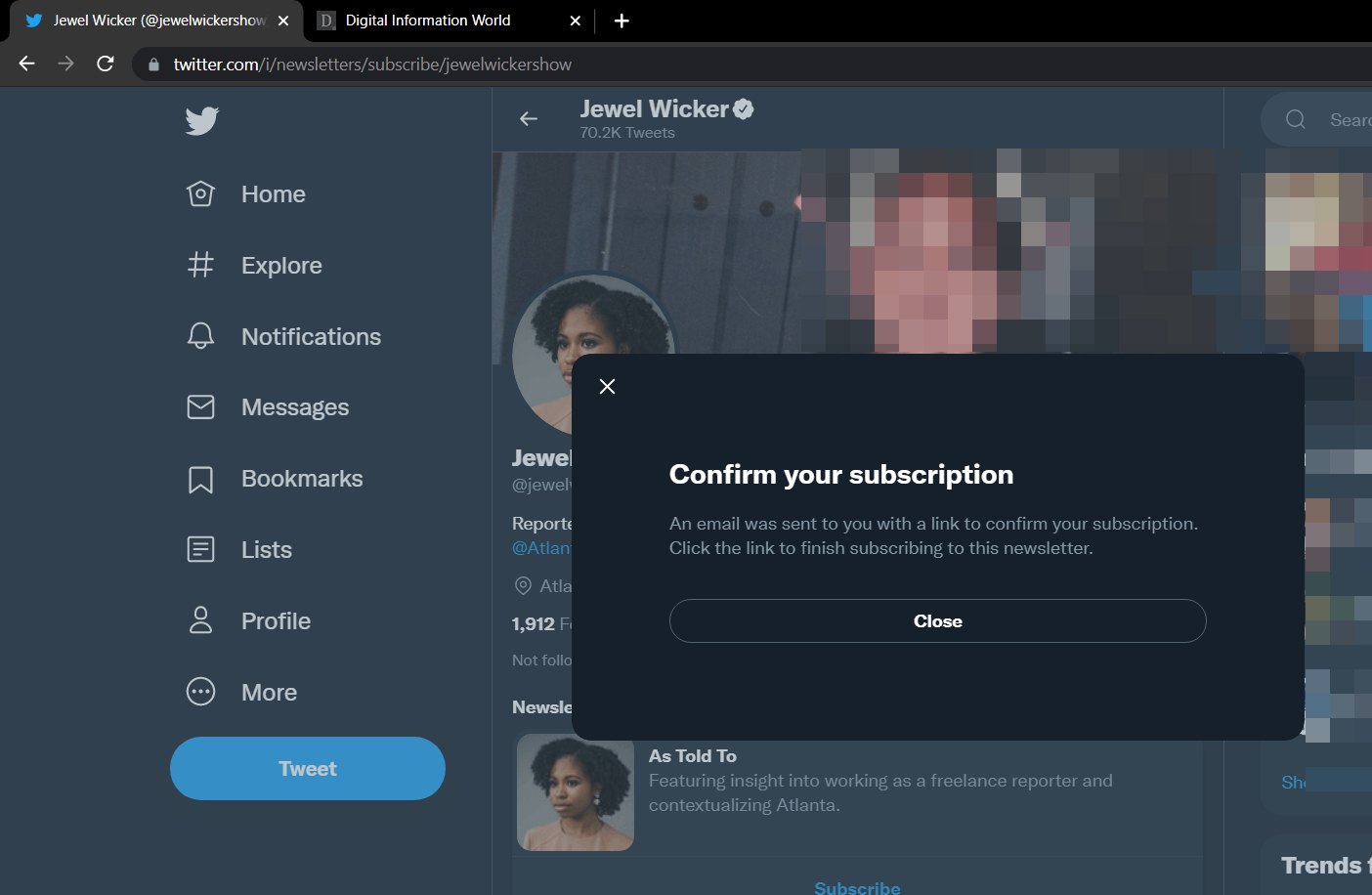Compose a new Tweet
The image size is (1372, 895).
[x=307, y=768]
